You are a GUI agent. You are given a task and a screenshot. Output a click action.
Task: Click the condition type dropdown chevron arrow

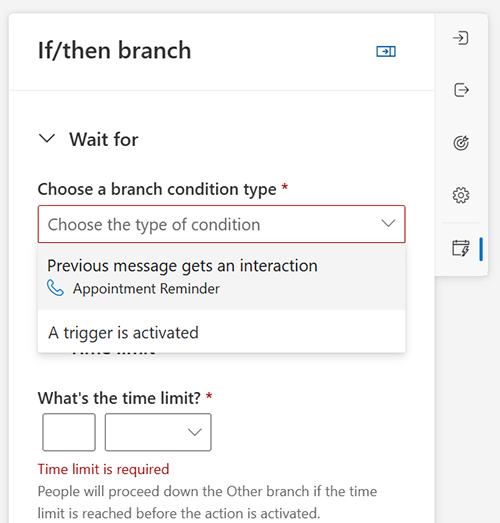[x=388, y=223]
